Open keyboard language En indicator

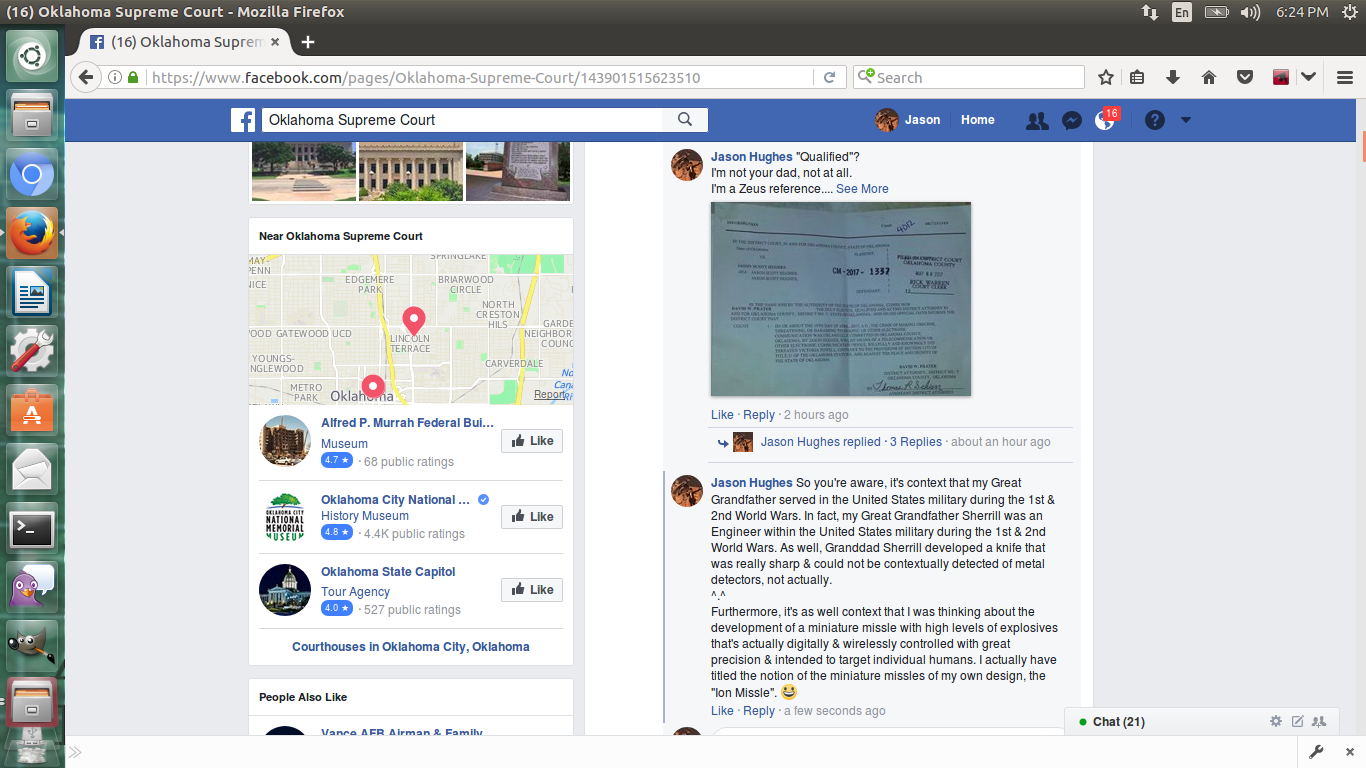(1182, 12)
